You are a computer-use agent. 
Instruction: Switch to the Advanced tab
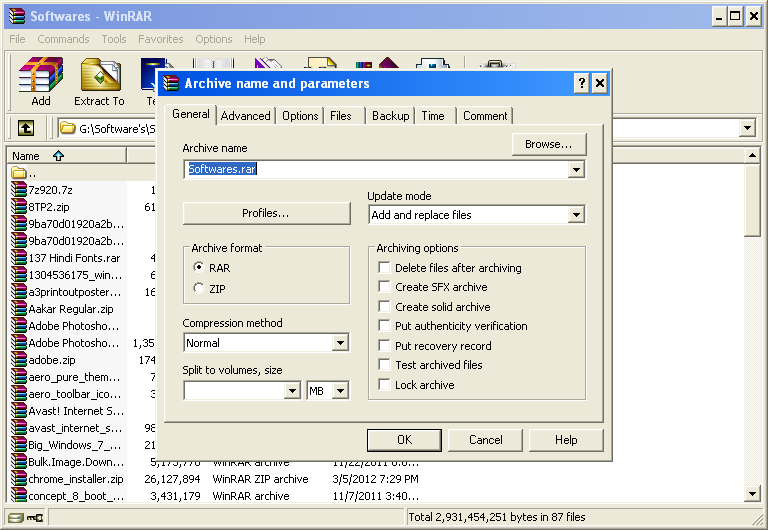pos(245,116)
